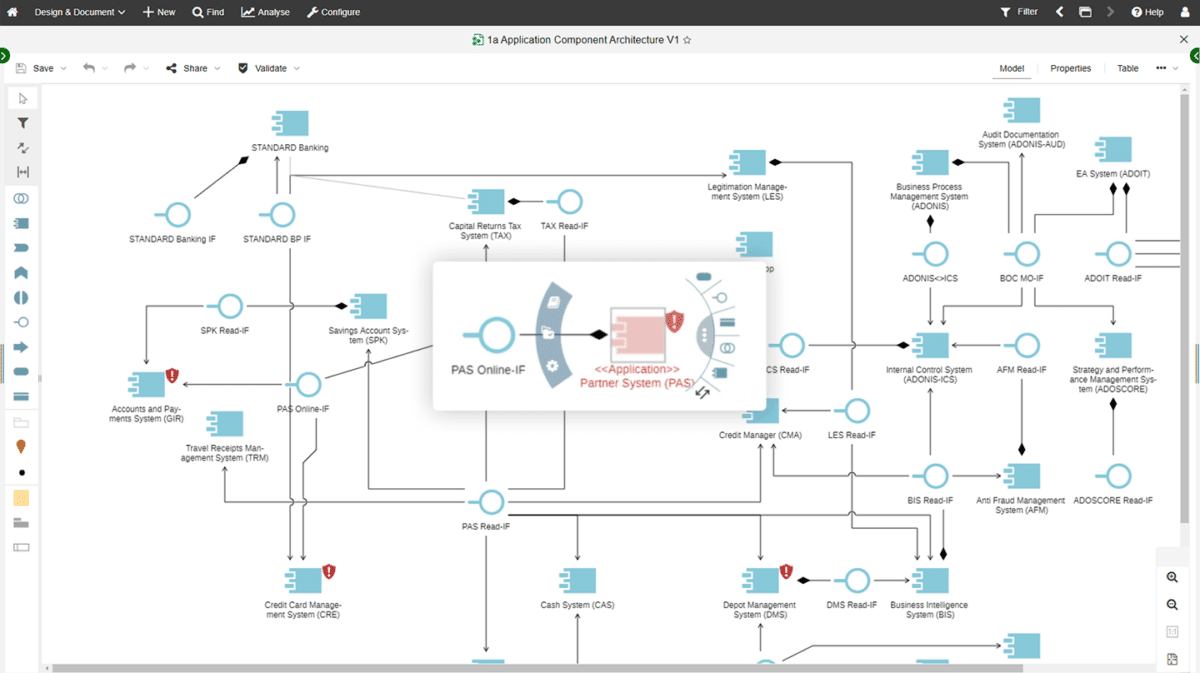Click the Home icon
Screen dimensions: 1200x673
point(11,11)
